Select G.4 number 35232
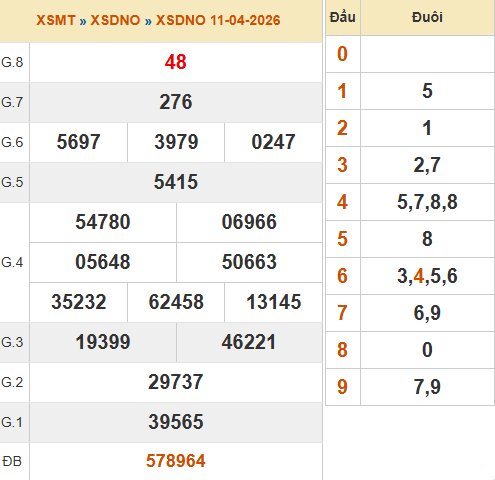The width and height of the screenshot is (495, 480). point(79,302)
